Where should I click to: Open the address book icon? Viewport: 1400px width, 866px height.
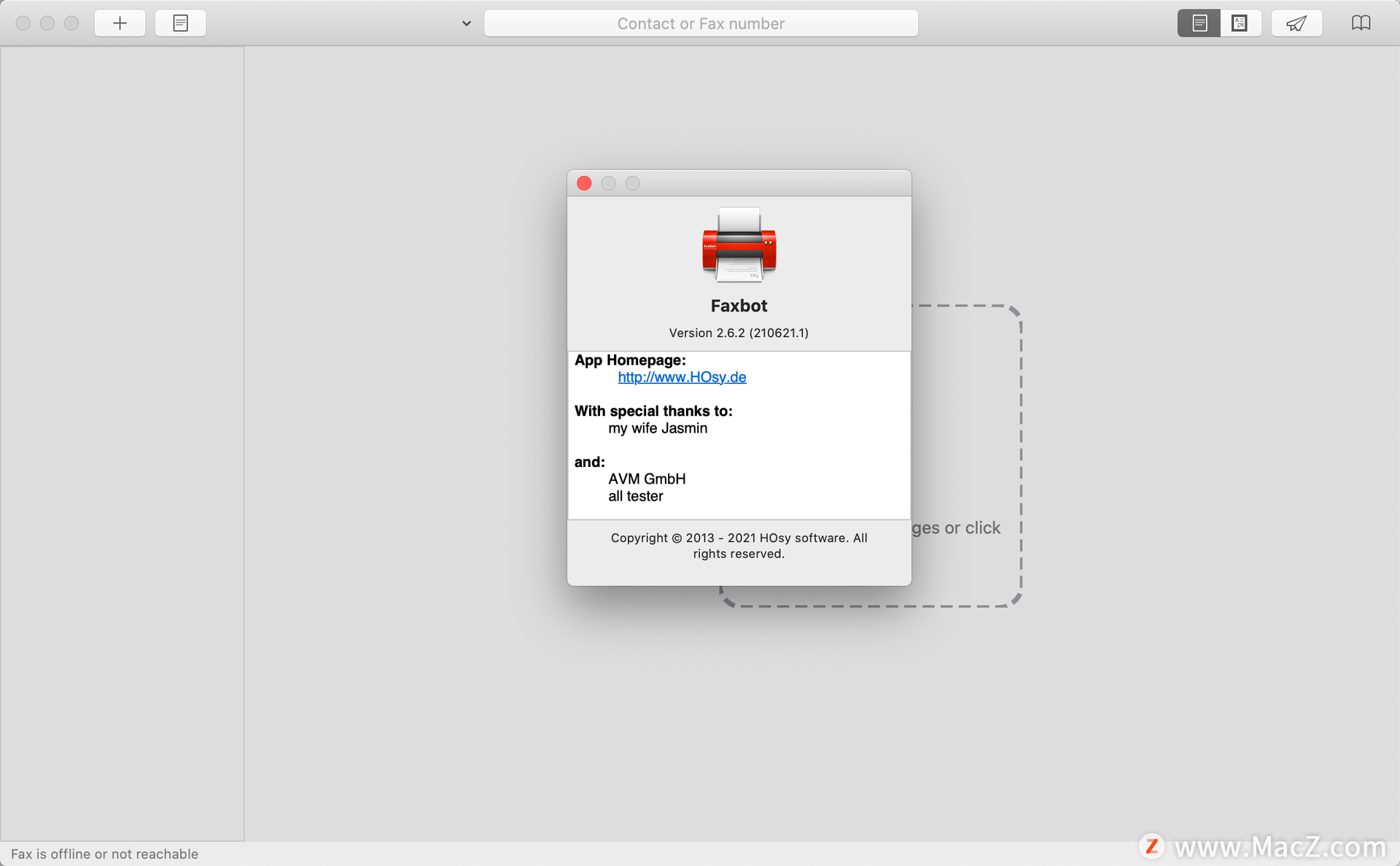pyautogui.click(x=1361, y=23)
